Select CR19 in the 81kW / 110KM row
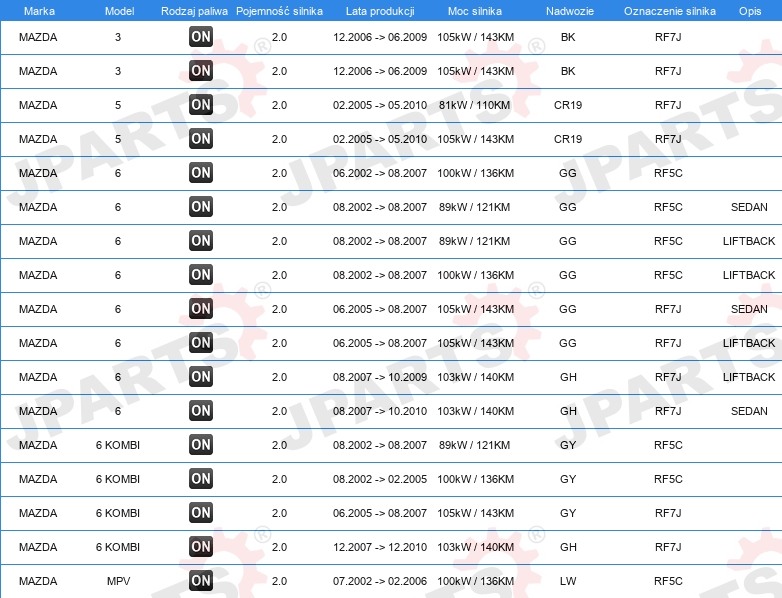The width and height of the screenshot is (782, 598). pyautogui.click(x=568, y=105)
